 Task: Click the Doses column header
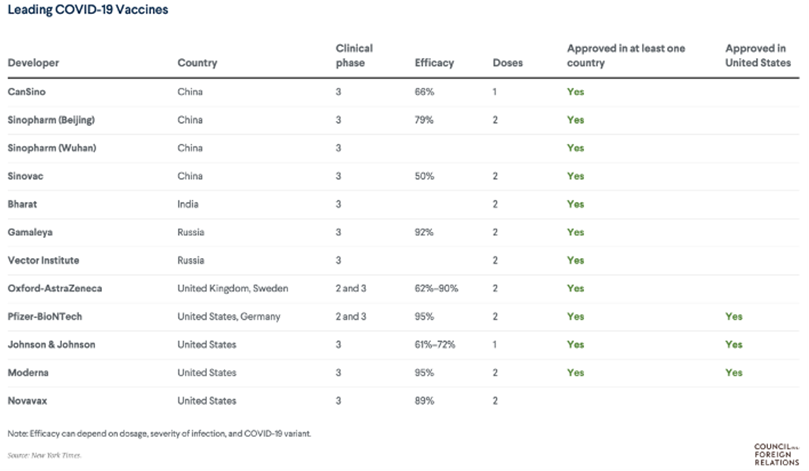point(507,63)
